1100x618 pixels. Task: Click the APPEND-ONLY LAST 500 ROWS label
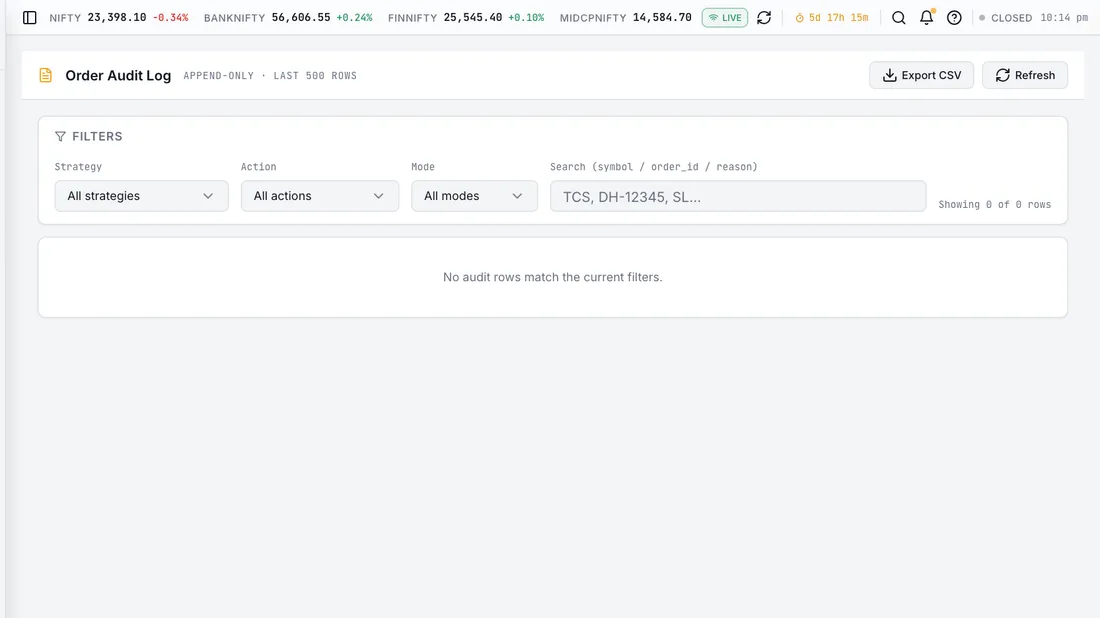[270, 76]
